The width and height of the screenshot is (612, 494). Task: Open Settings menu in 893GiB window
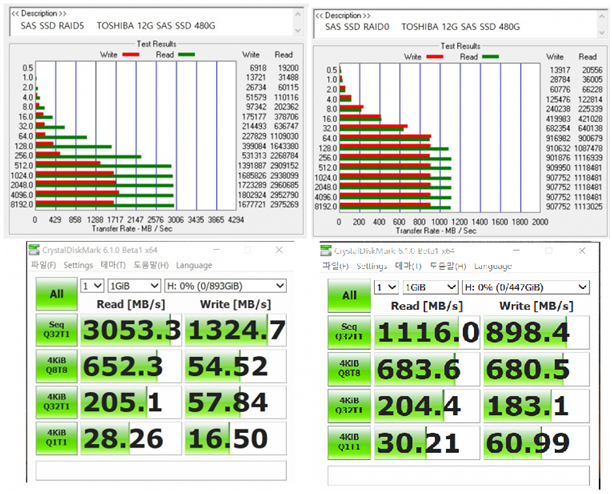tap(78, 265)
